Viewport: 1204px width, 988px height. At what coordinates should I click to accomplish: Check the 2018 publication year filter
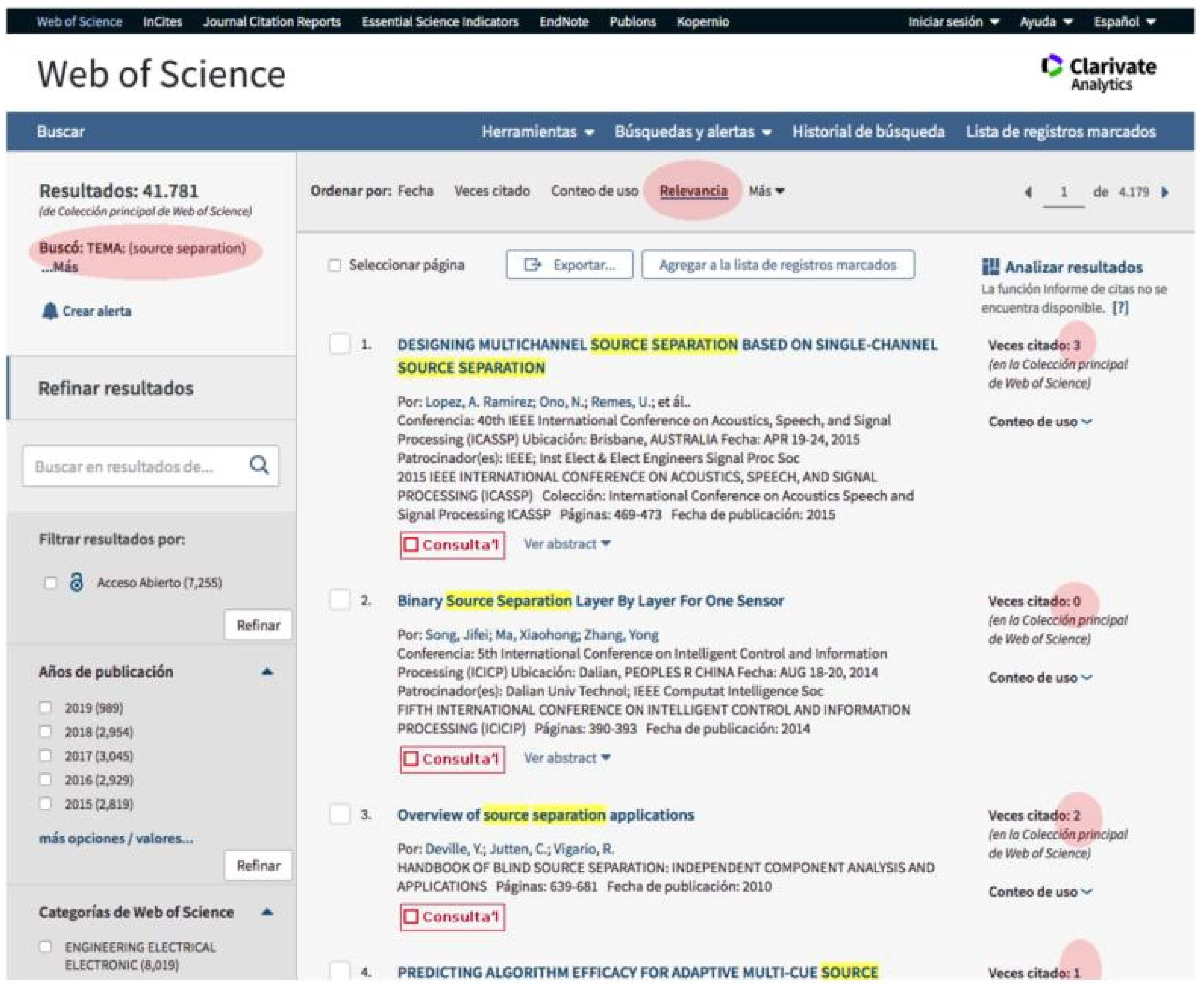(46, 731)
